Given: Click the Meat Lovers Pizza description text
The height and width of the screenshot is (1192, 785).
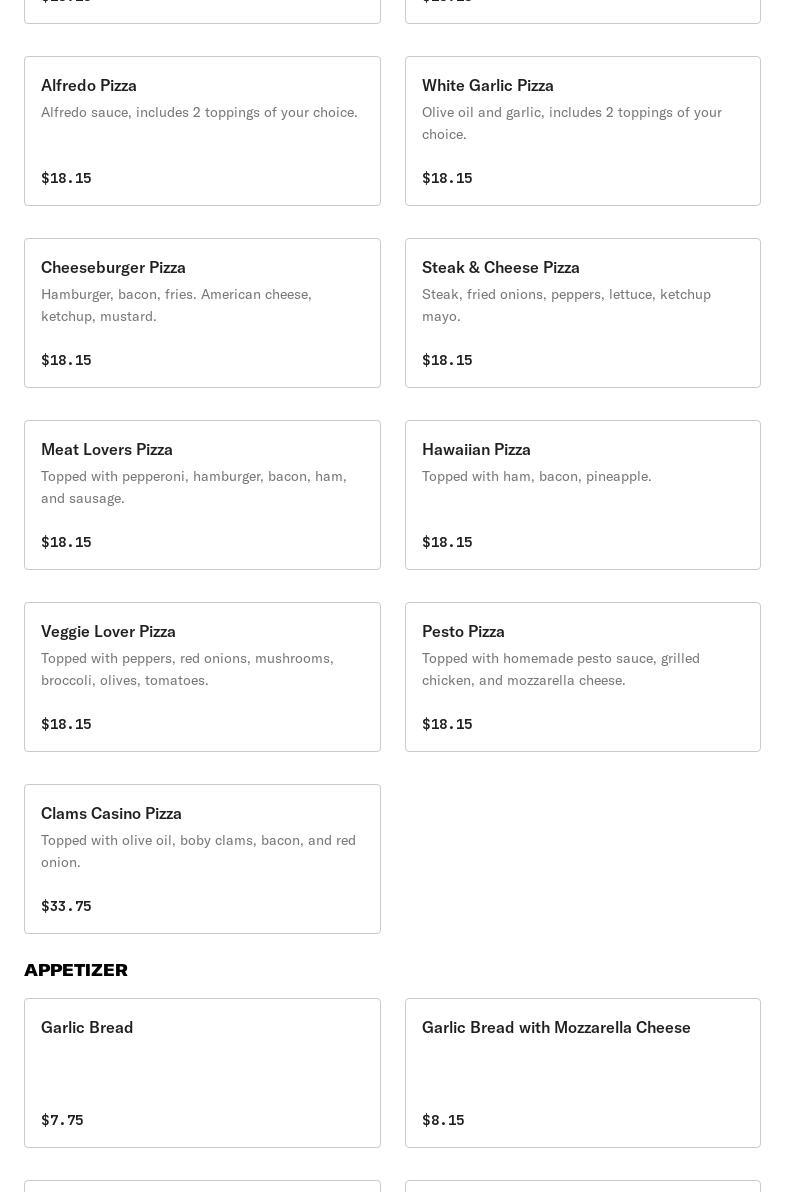Looking at the screenshot, I should (x=193, y=487).
